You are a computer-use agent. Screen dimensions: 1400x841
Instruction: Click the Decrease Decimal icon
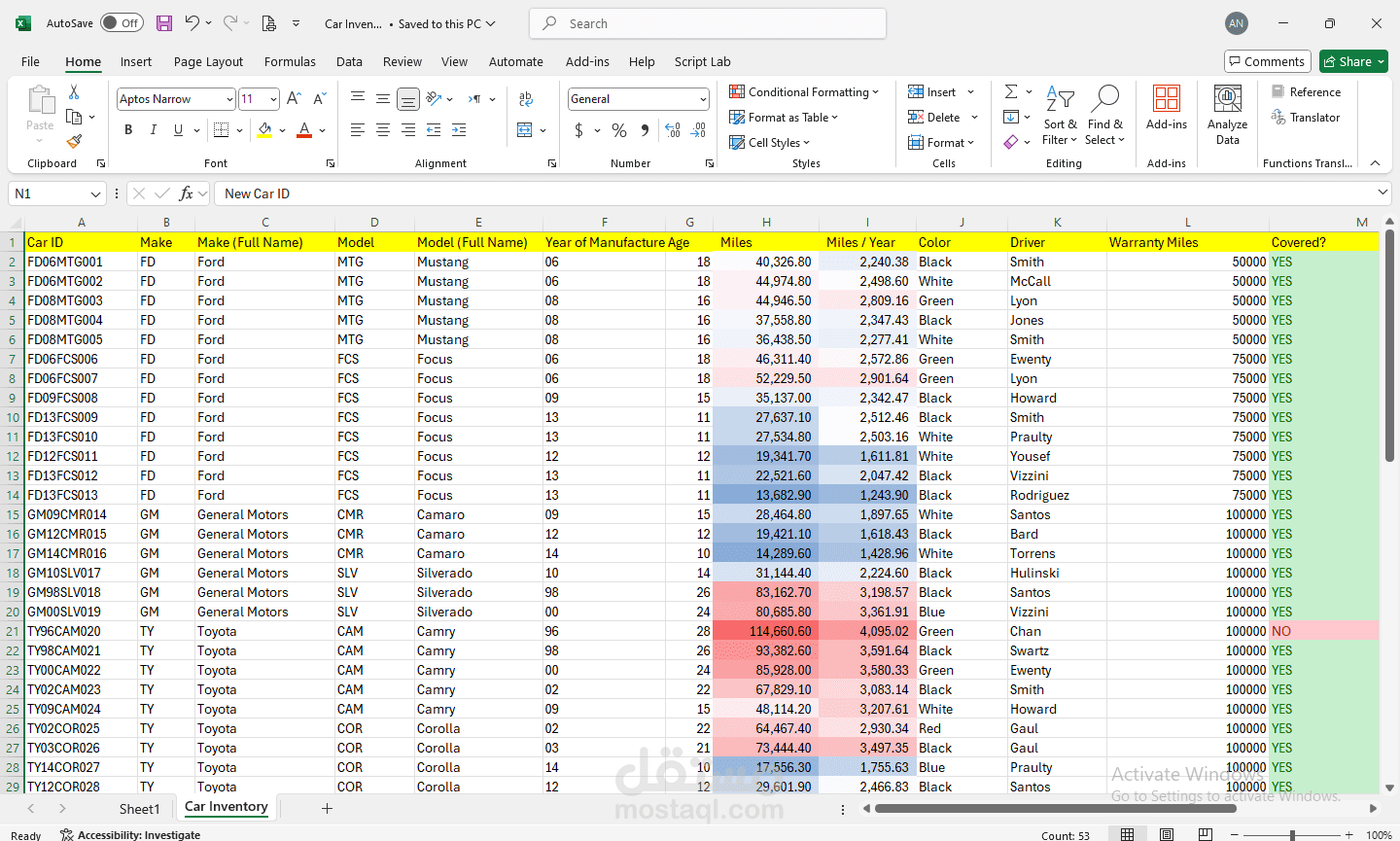698,130
